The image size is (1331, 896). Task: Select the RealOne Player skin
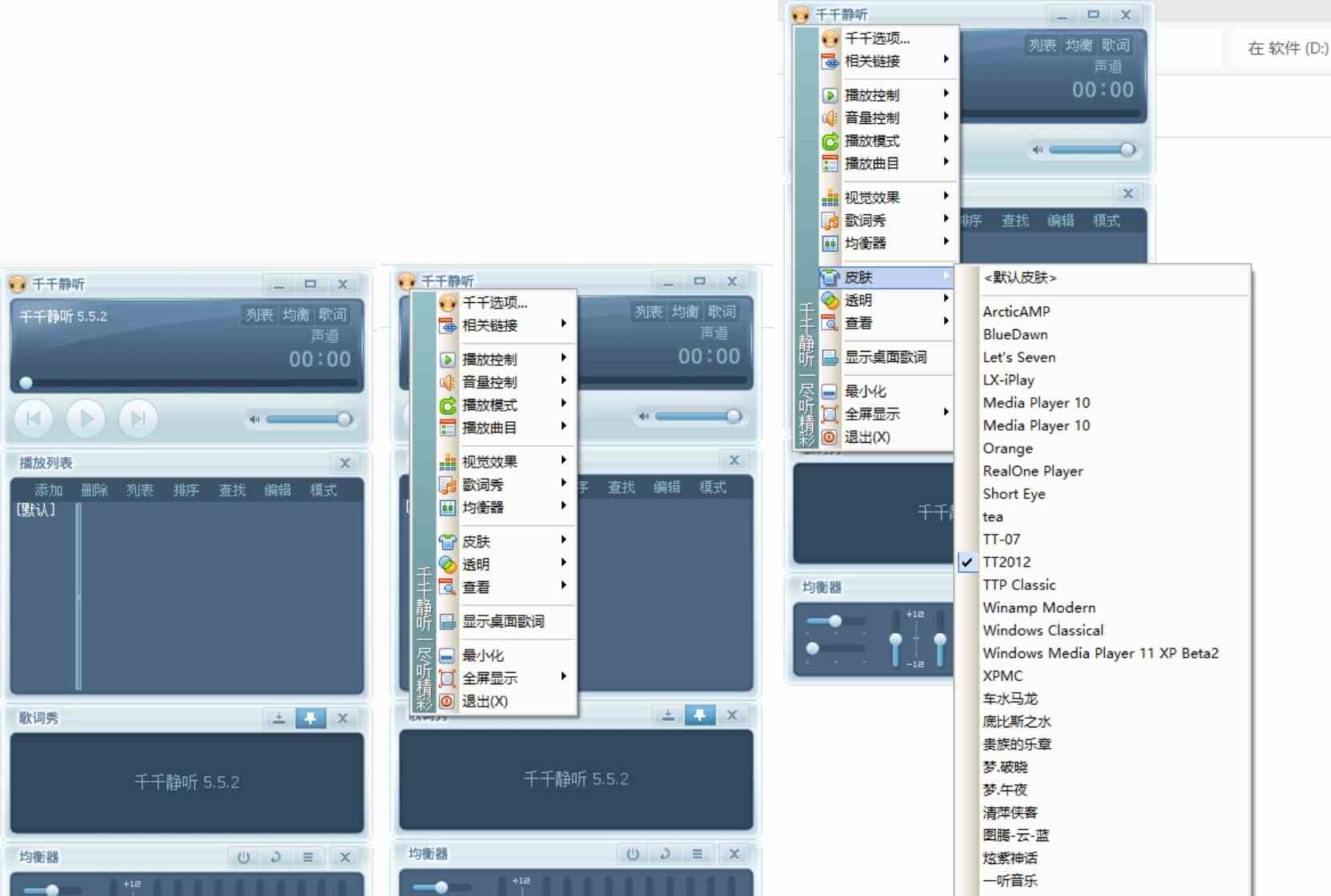tap(1103, 471)
